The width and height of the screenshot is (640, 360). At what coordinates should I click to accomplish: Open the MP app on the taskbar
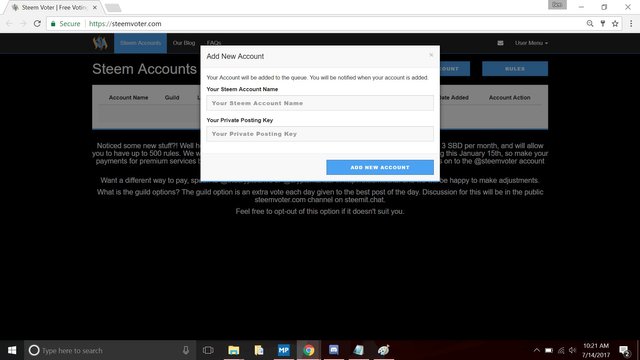283,350
